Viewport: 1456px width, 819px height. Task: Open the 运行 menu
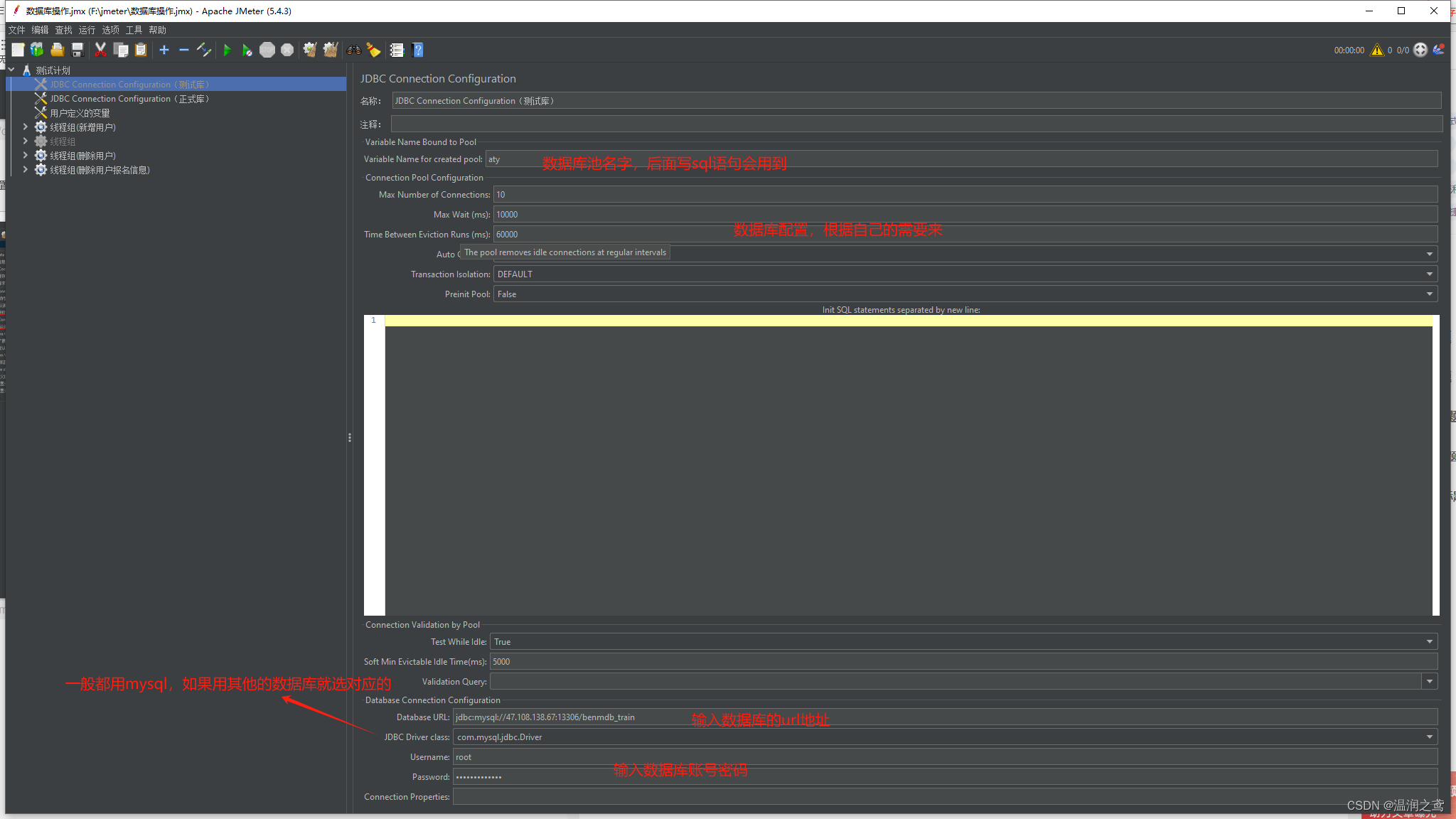pos(87,30)
